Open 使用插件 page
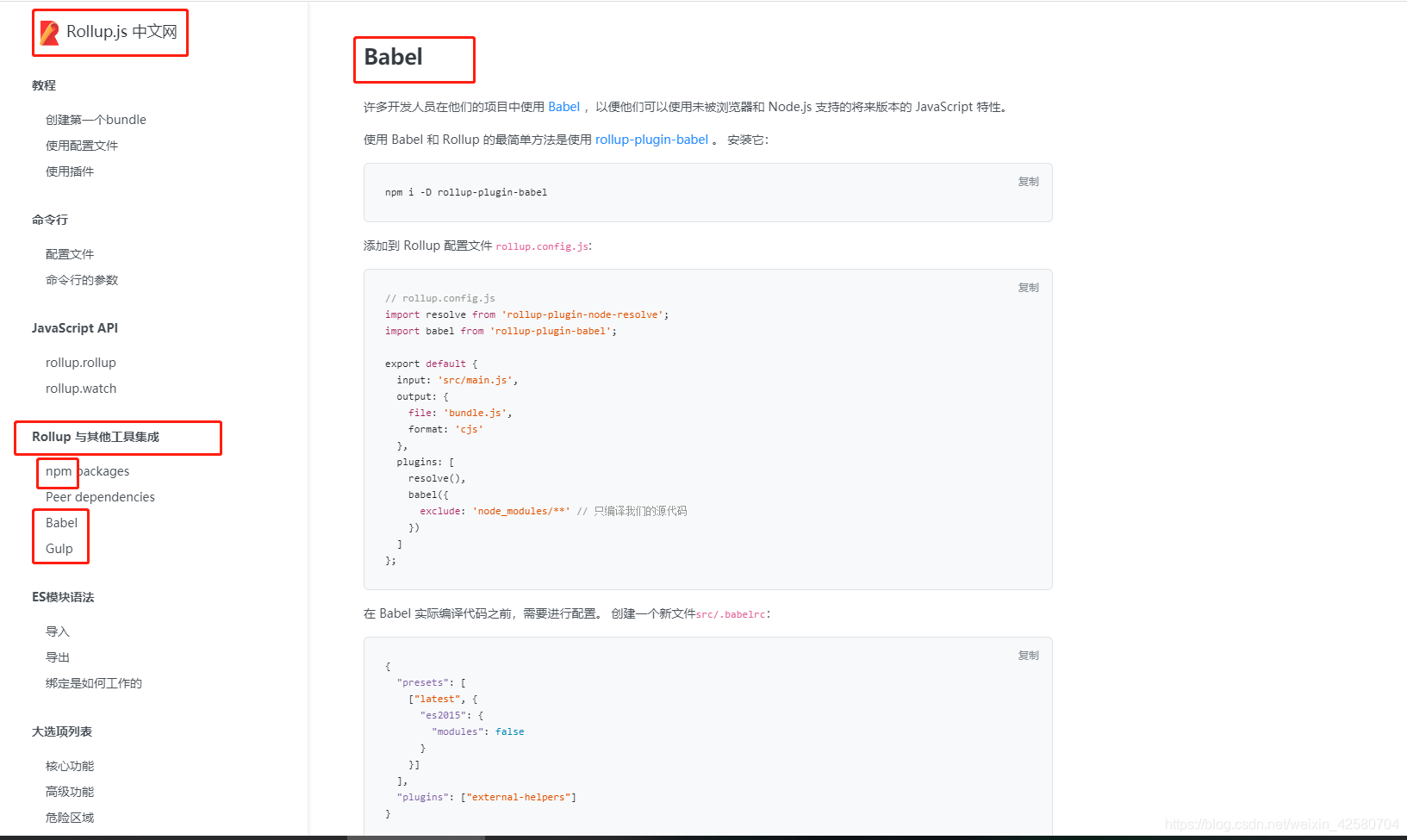Image resolution: width=1407 pixels, height=840 pixels. coord(70,171)
